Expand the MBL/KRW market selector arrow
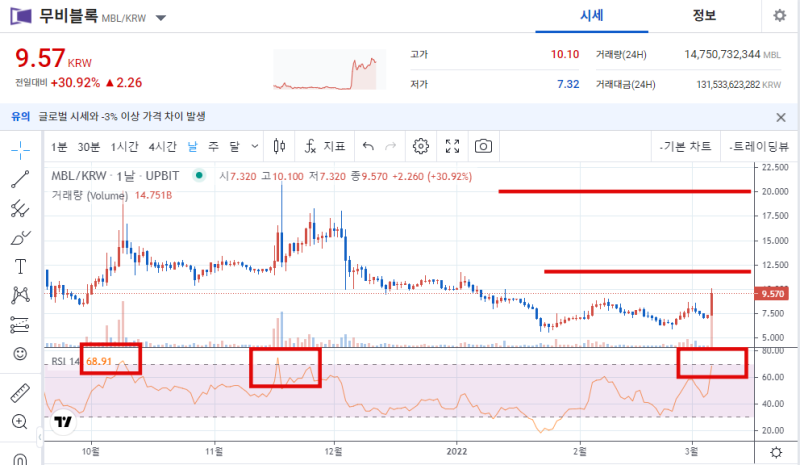 161,18
